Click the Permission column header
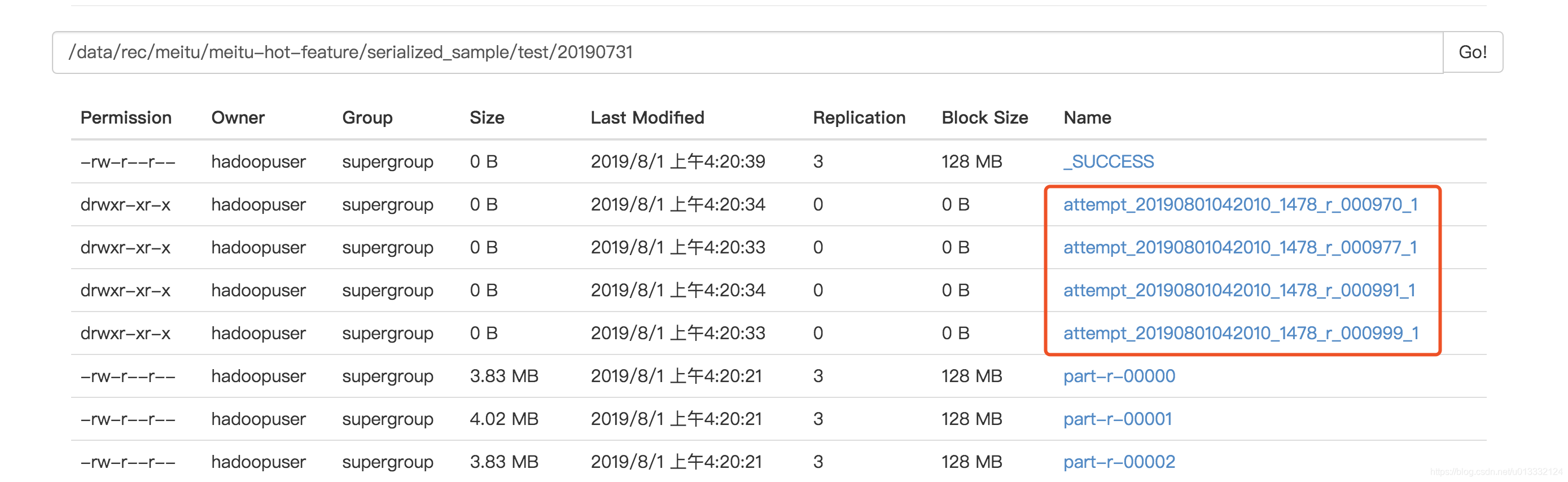The image size is (1568, 482). (x=126, y=117)
